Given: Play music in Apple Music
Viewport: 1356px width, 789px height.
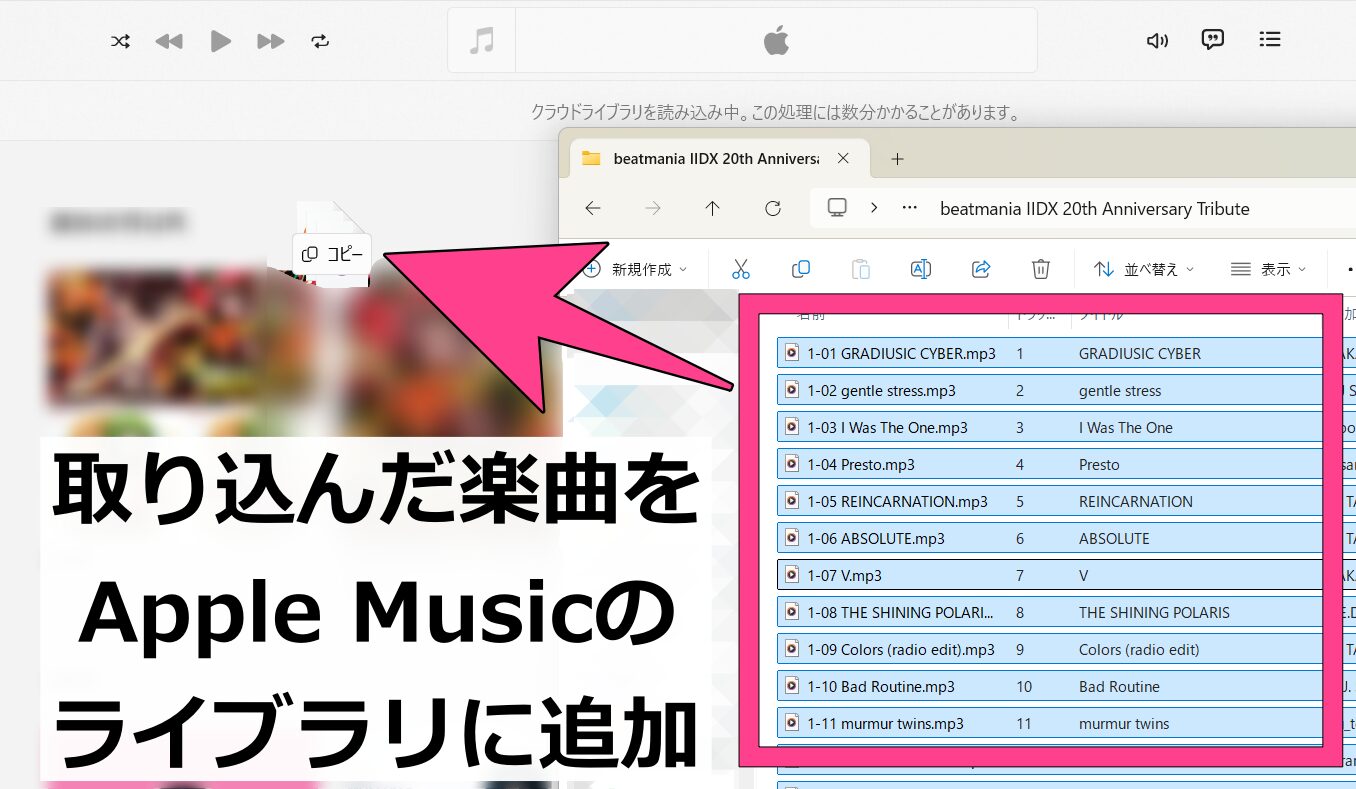Looking at the screenshot, I should pyautogui.click(x=221, y=41).
